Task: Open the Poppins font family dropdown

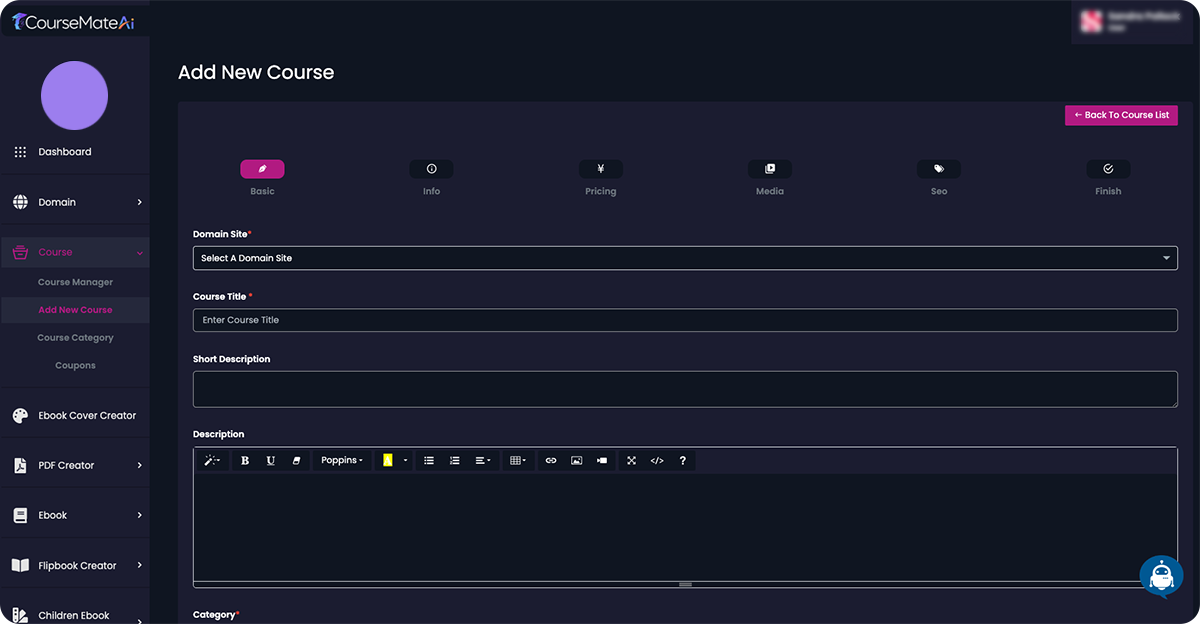Action: (x=342, y=460)
